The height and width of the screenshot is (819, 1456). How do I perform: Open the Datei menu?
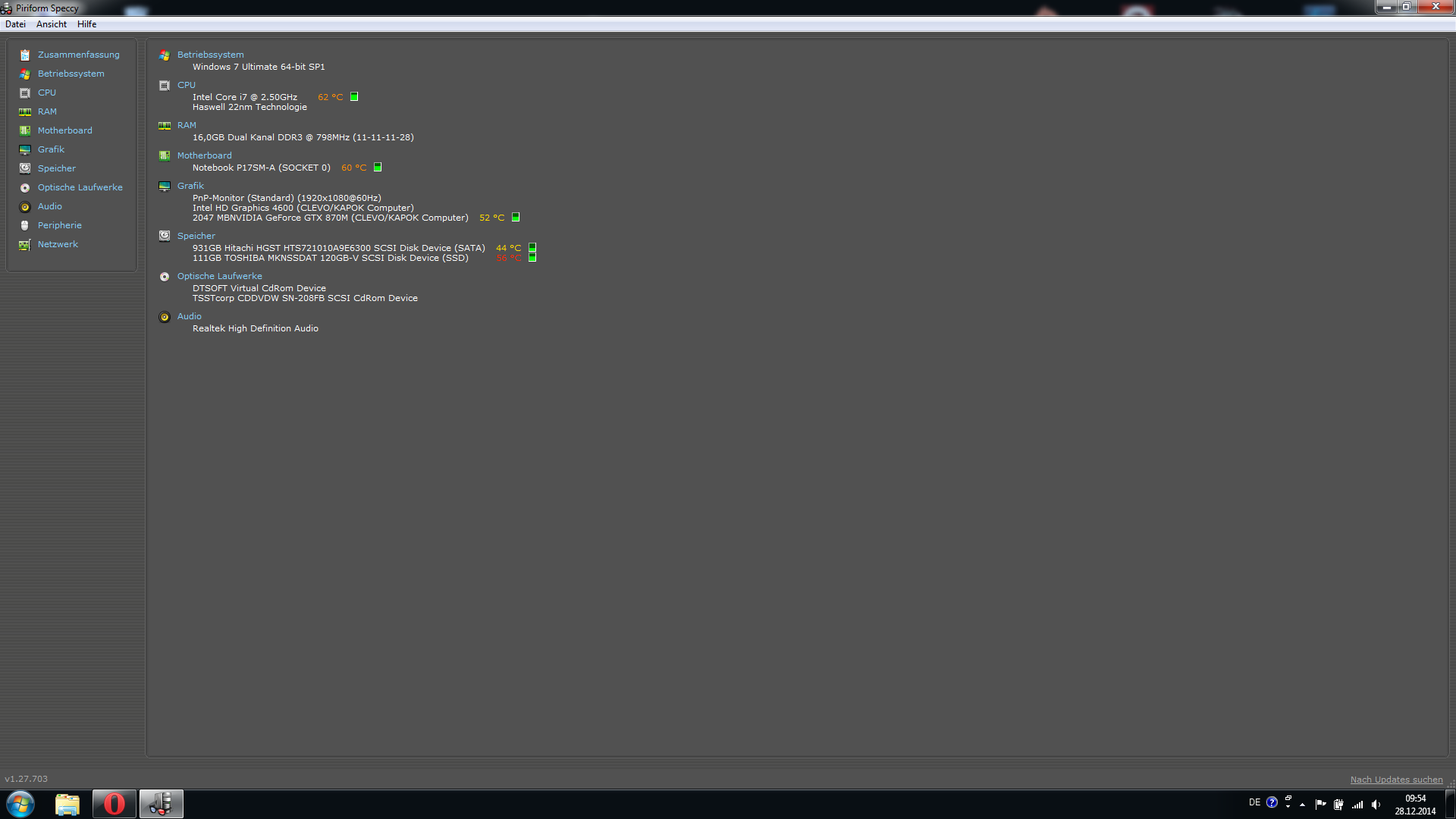click(x=15, y=24)
